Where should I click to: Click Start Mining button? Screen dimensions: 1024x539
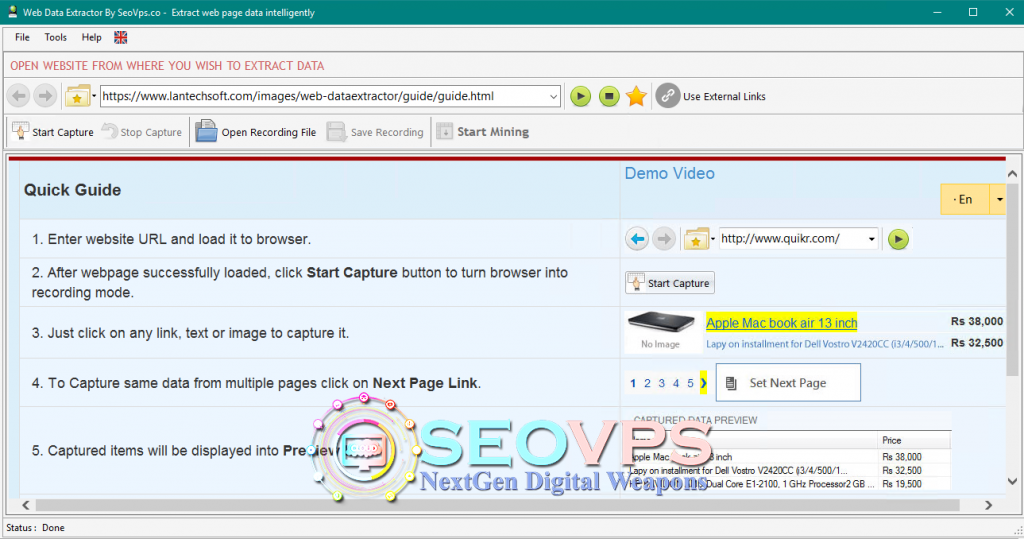pos(483,132)
